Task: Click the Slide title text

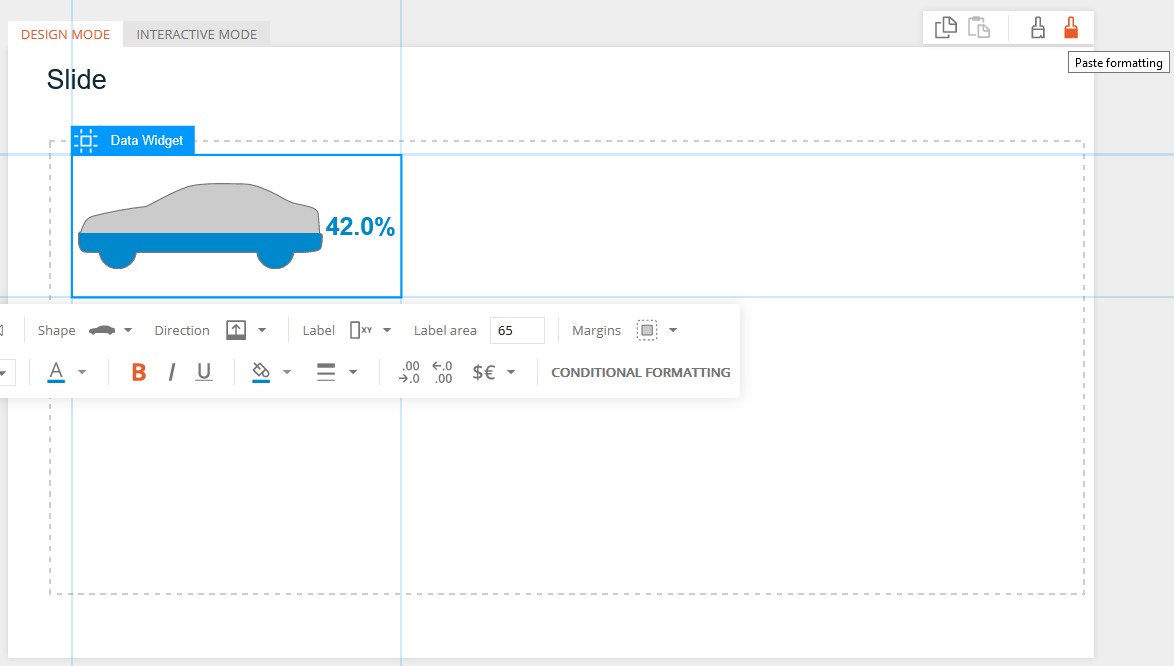Action: (x=76, y=79)
